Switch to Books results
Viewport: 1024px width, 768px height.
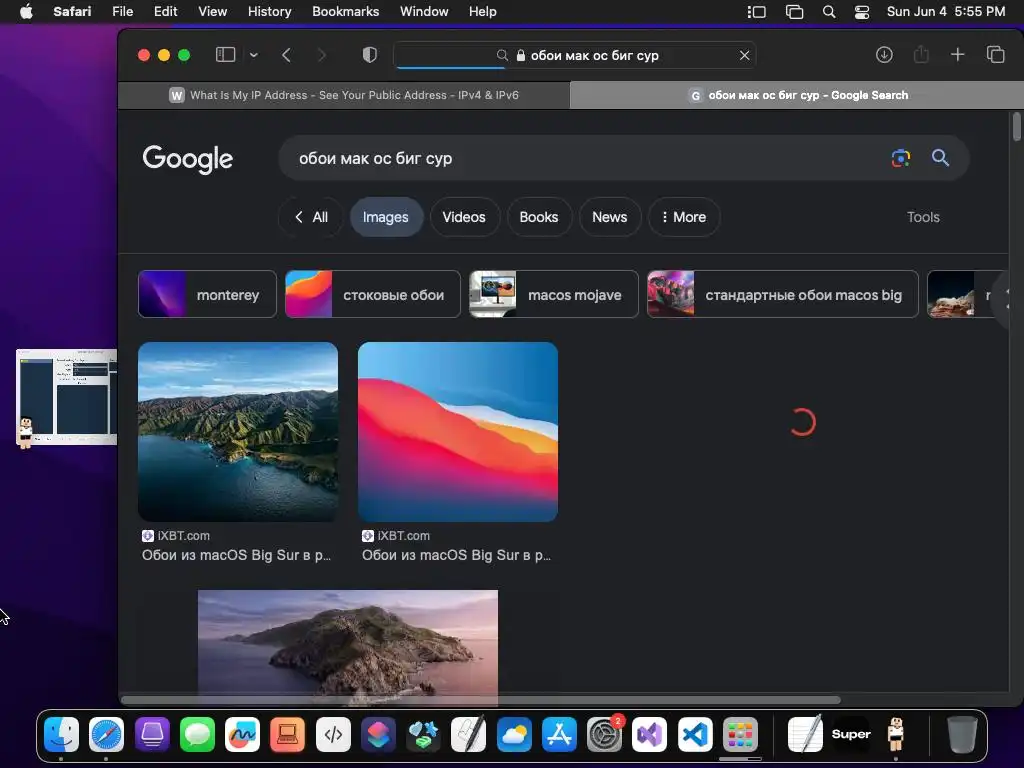tap(539, 217)
